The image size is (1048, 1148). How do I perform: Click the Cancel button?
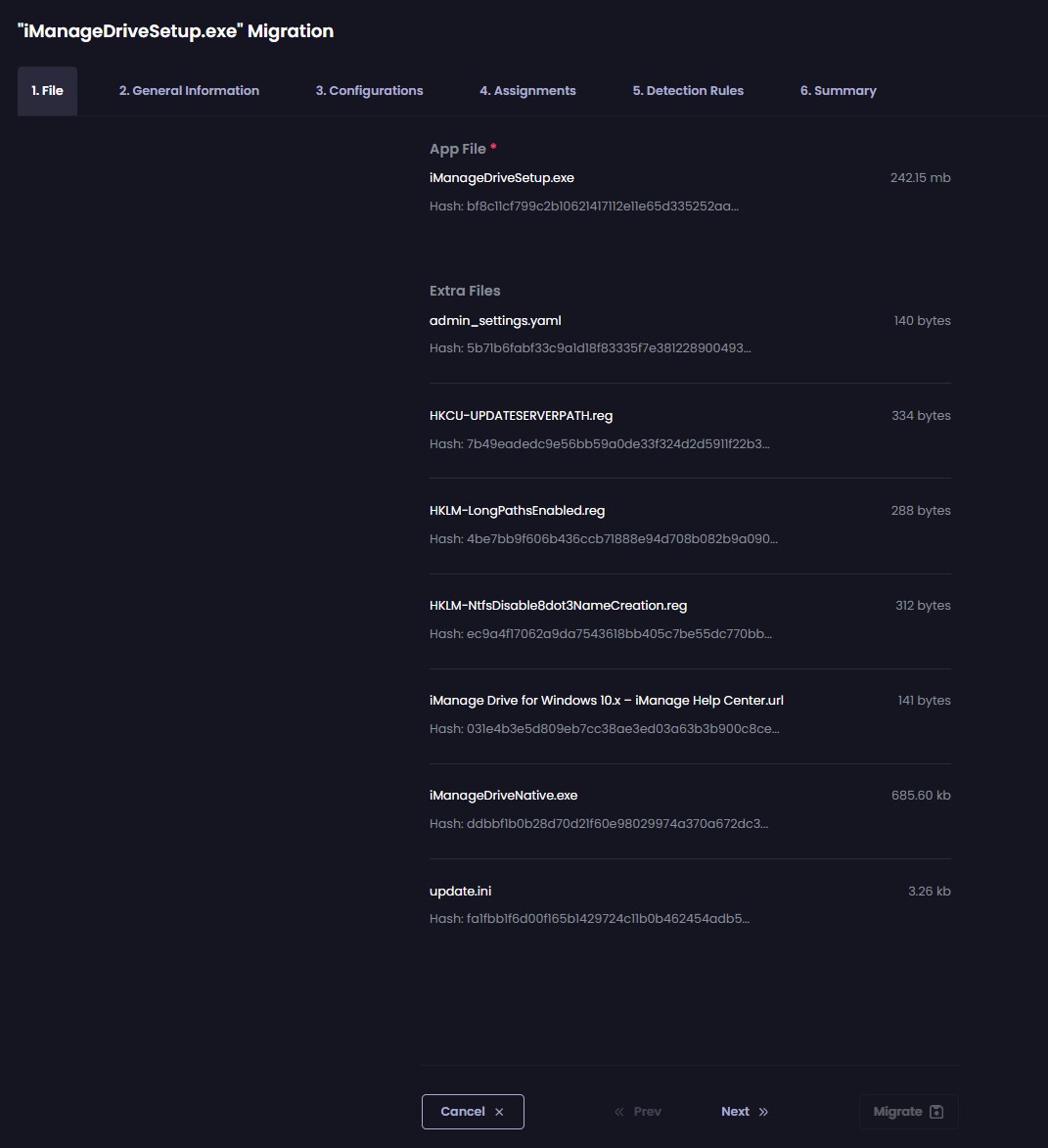pyautogui.click(x=473, y=1112)
